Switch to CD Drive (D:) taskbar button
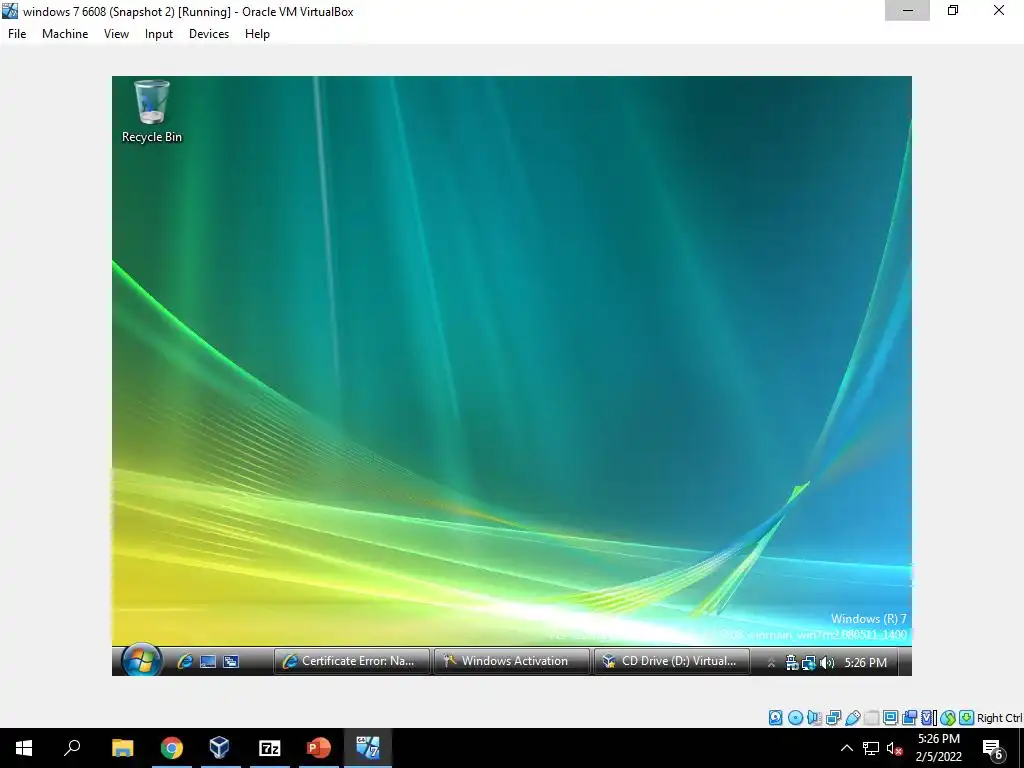 [x=672, y=661]
